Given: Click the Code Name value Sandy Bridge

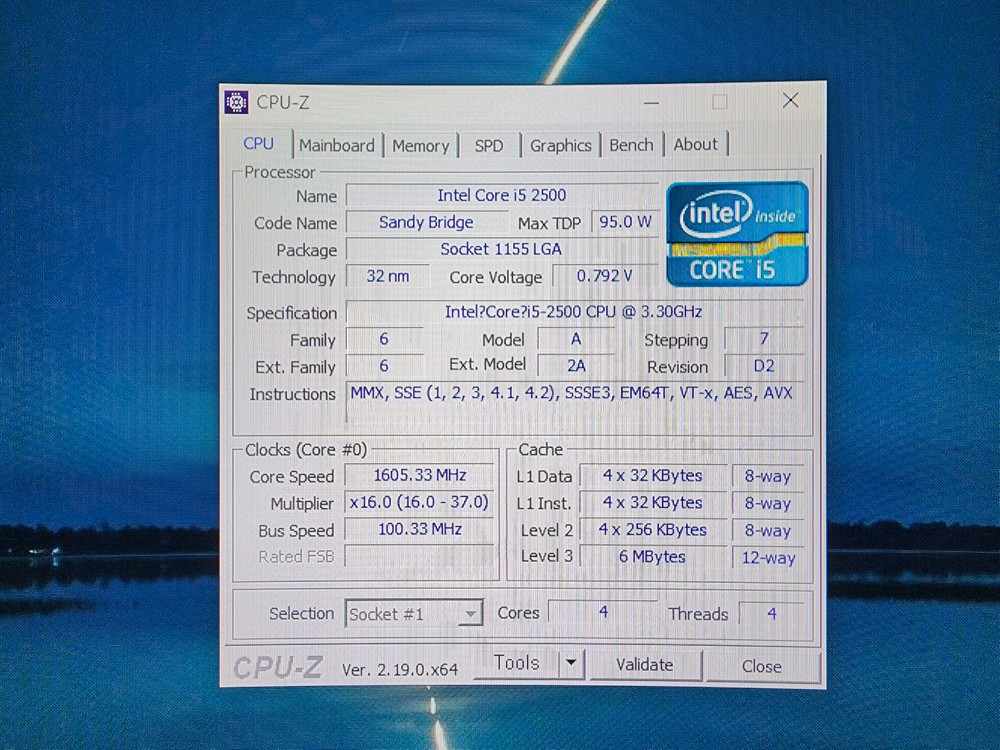Looking at the screenshot, I should [426, 222].
